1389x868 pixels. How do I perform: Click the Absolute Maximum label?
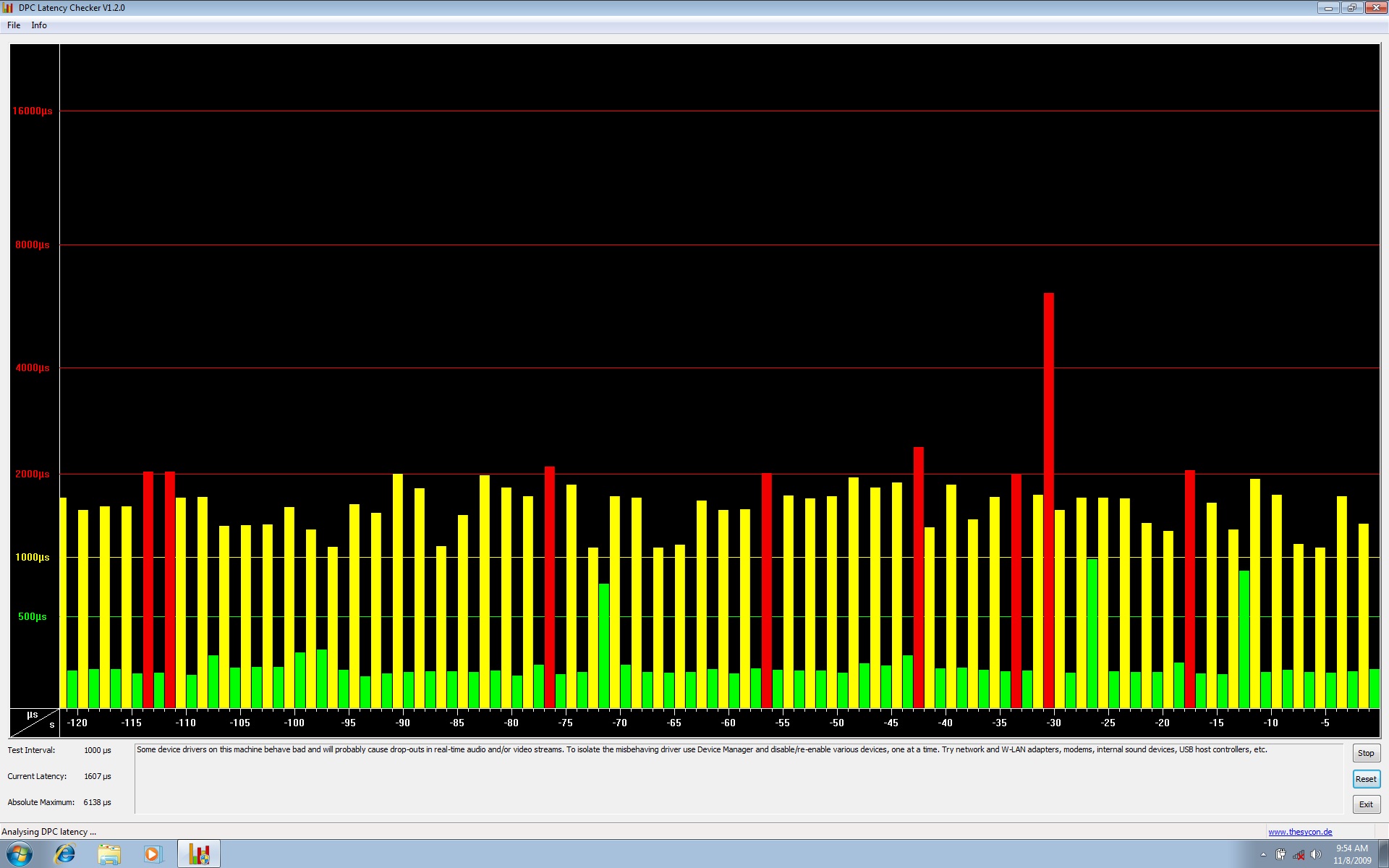point(41,802)
